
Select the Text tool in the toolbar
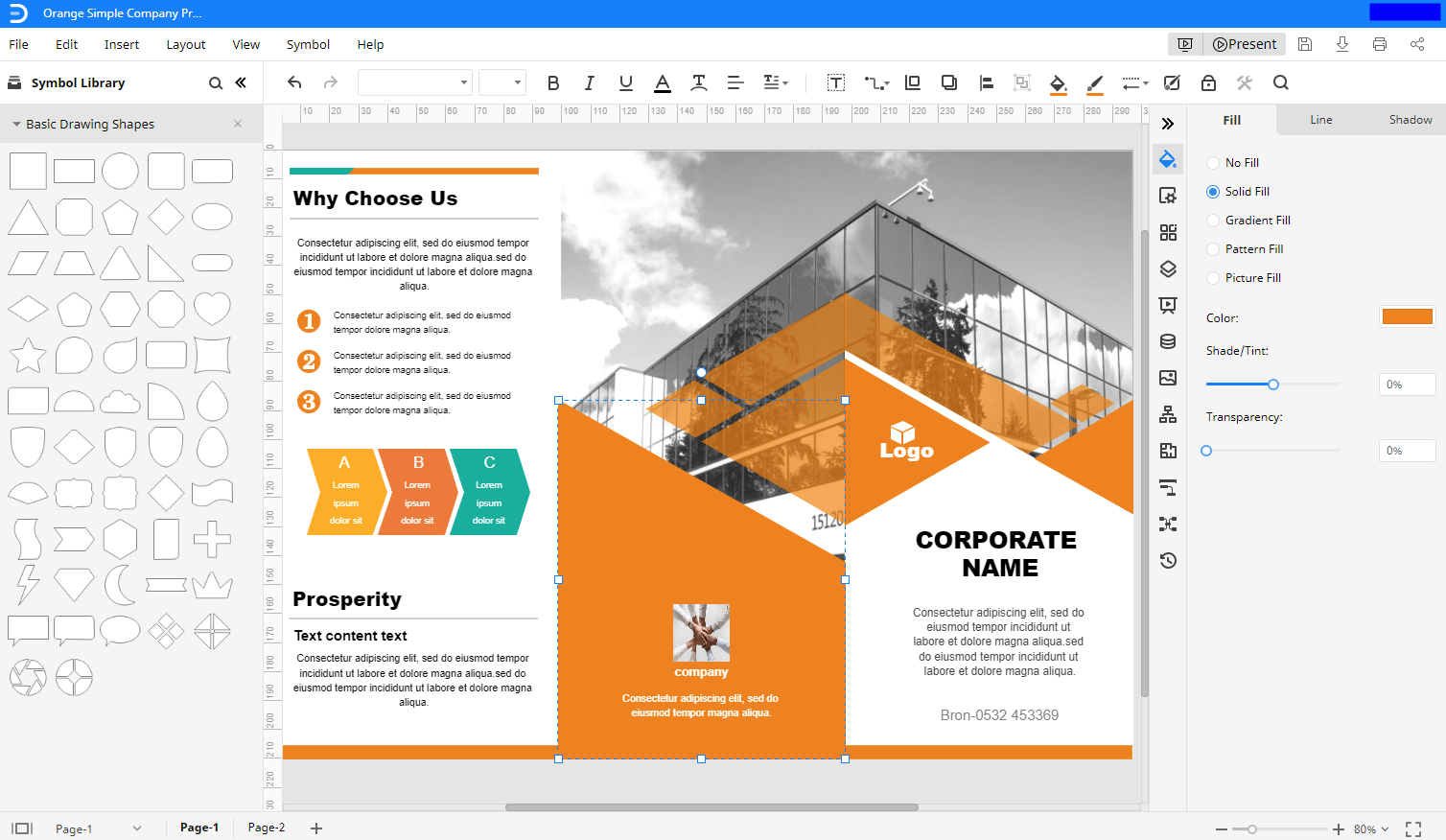[x=835, y=82]
